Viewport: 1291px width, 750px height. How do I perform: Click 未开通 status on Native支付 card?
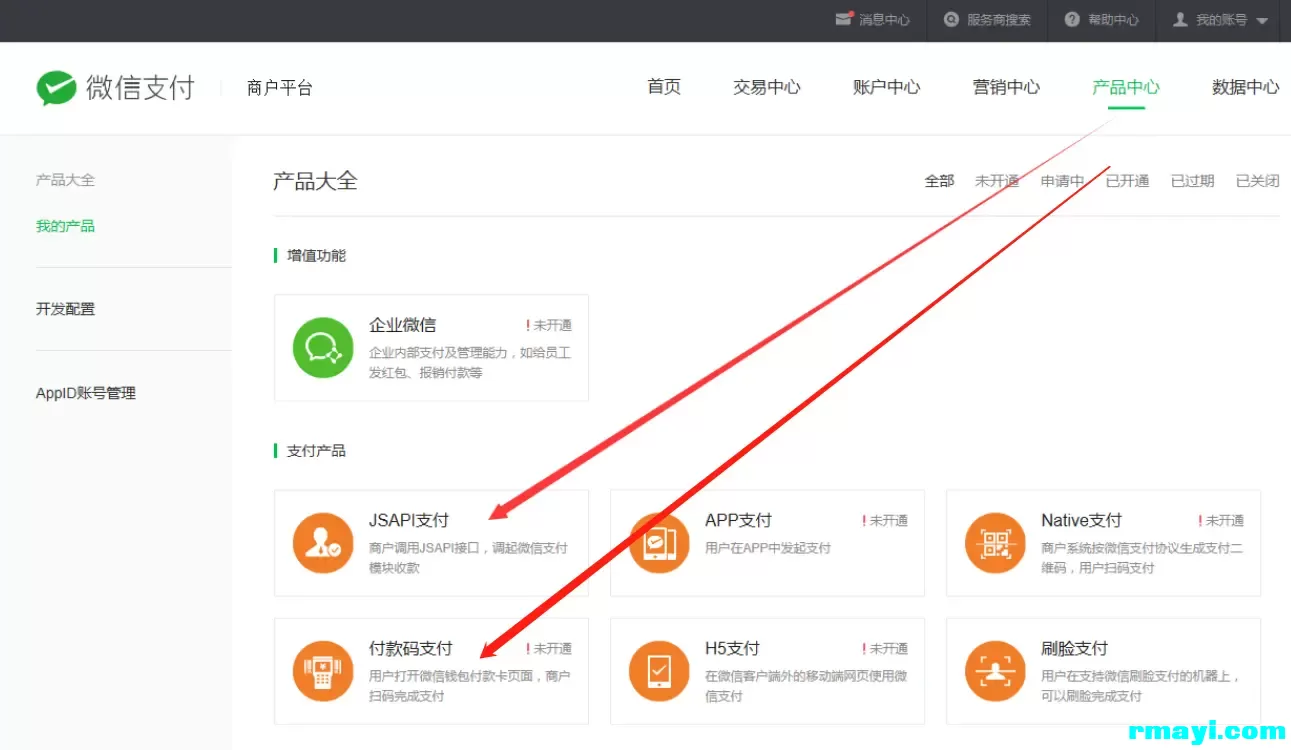pos(1221,520)
